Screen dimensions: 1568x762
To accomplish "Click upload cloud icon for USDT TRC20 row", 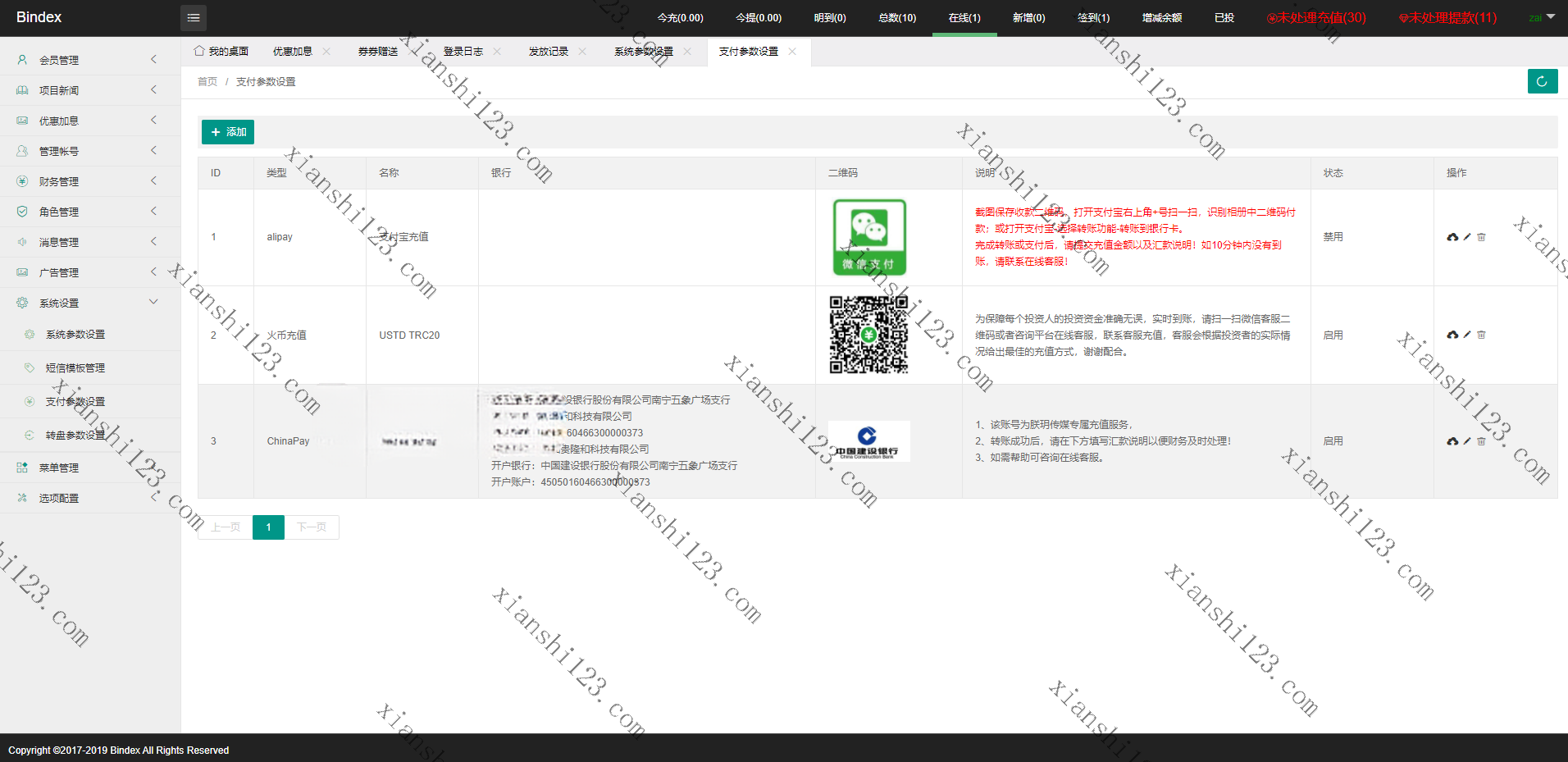I will point(1452,335).
